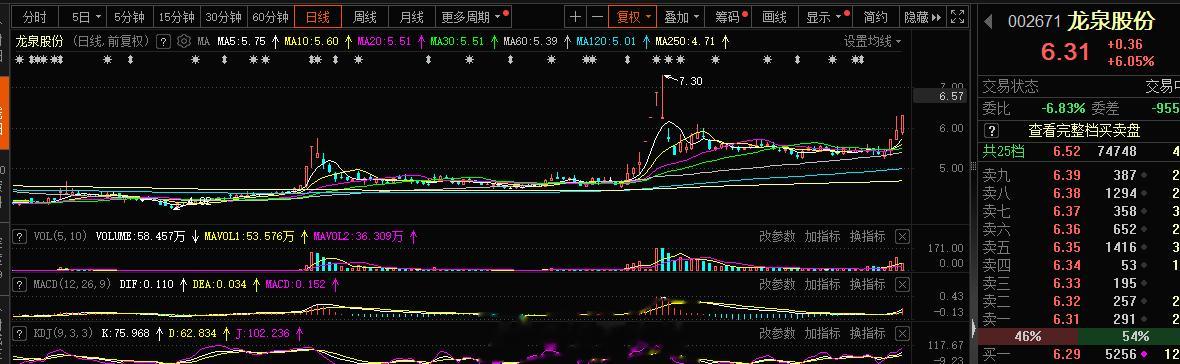Click 隐藏 to hide side panel
The width and height of the screenshot is (1180, 364).
[922, 17]
